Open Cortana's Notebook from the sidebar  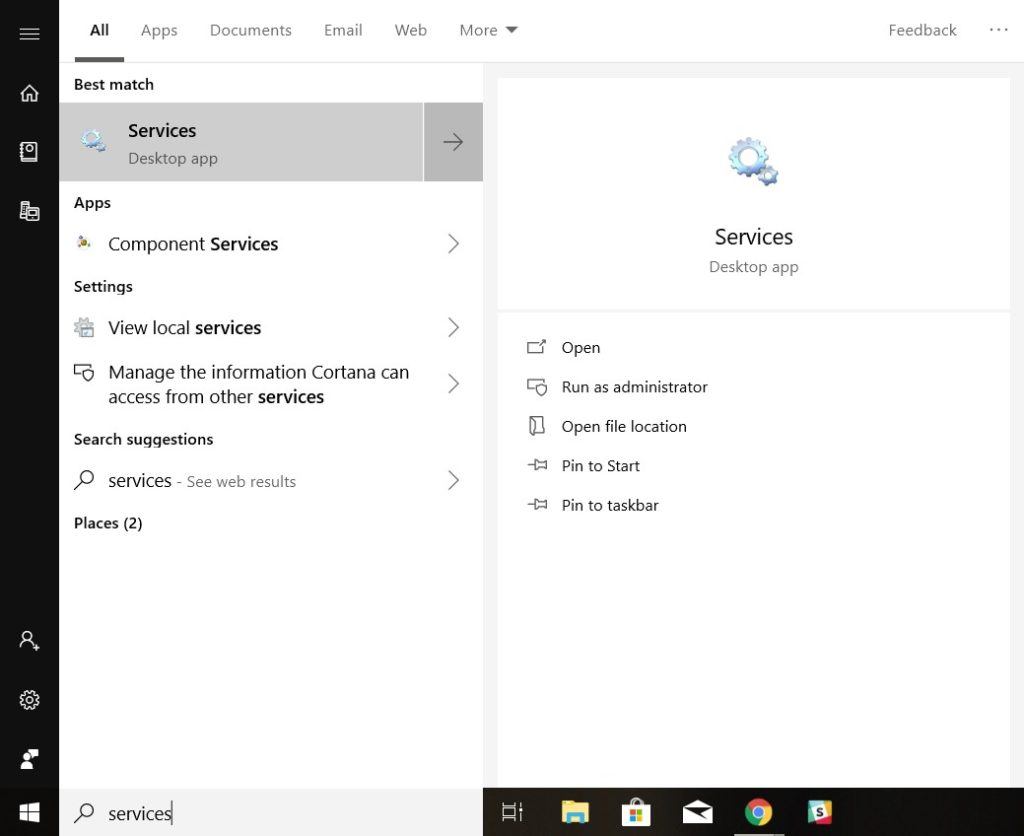(x=29, y=151)
